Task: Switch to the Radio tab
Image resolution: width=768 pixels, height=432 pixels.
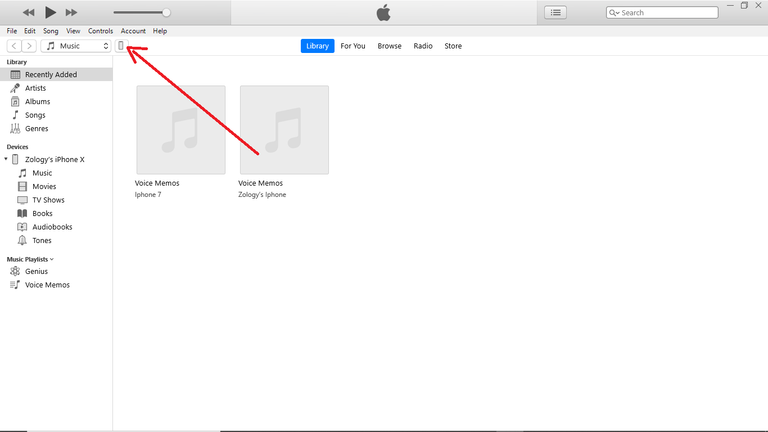Action: coord(423,46)
